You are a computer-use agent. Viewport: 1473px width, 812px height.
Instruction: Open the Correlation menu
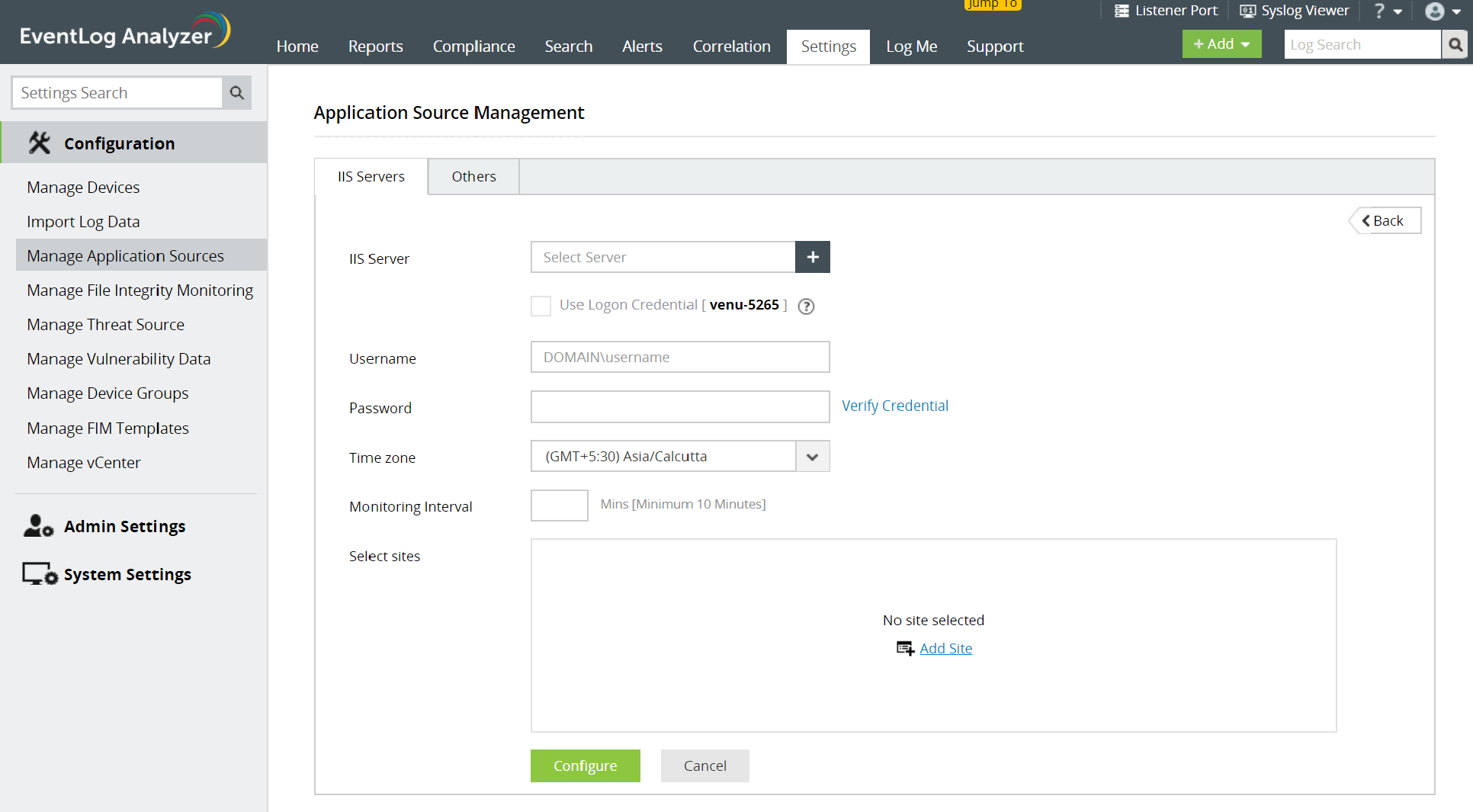click(731, 47)
